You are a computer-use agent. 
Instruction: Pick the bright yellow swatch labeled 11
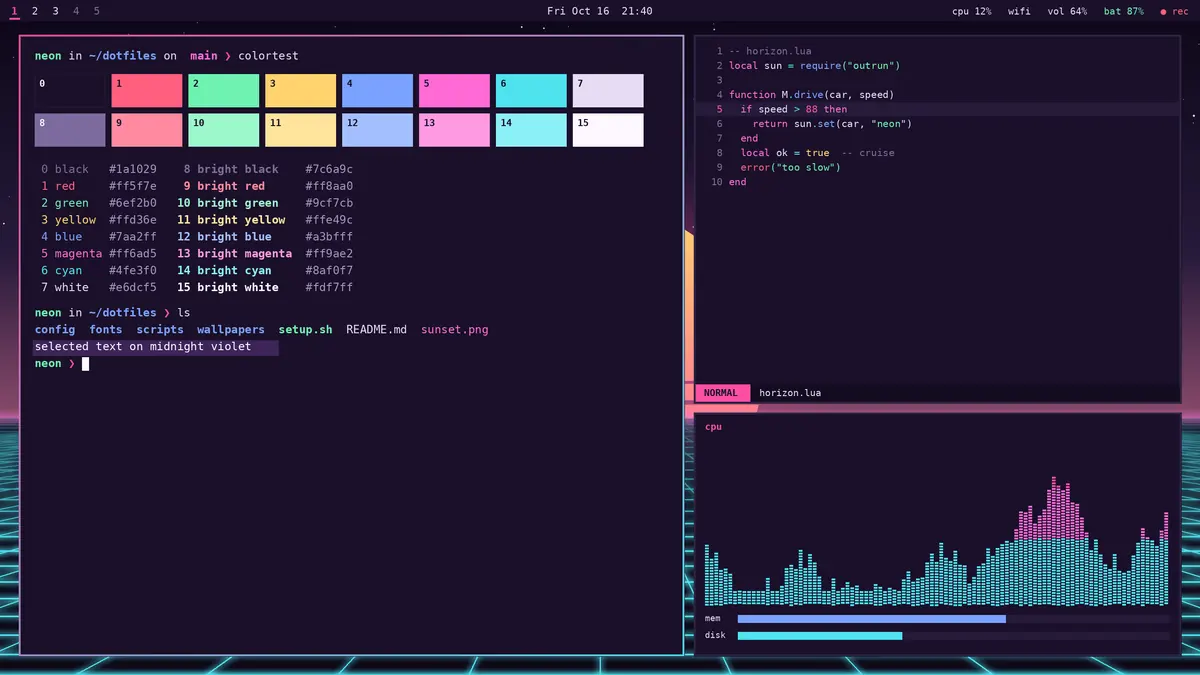coord(300,130)
